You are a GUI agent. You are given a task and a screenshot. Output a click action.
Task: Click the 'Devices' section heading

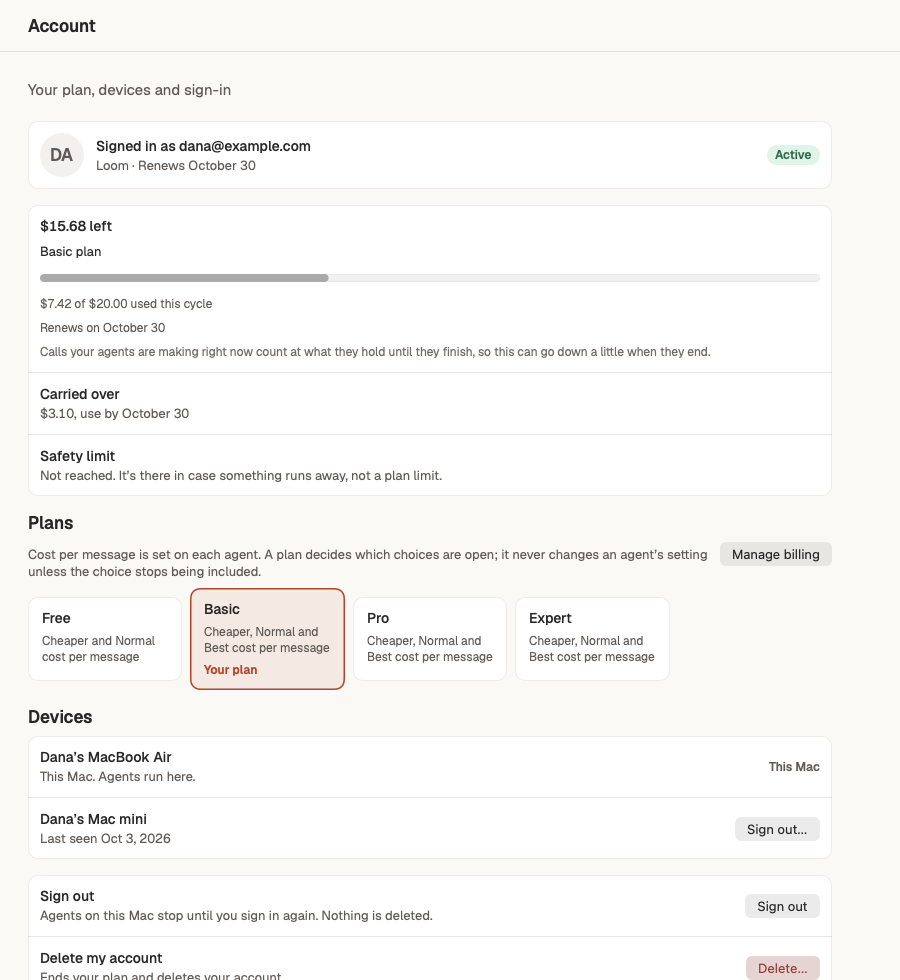60,717
